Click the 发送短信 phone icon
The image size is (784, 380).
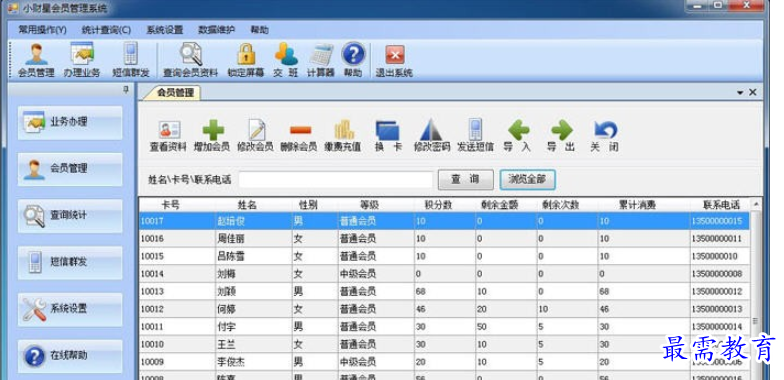tap(475, 136)
